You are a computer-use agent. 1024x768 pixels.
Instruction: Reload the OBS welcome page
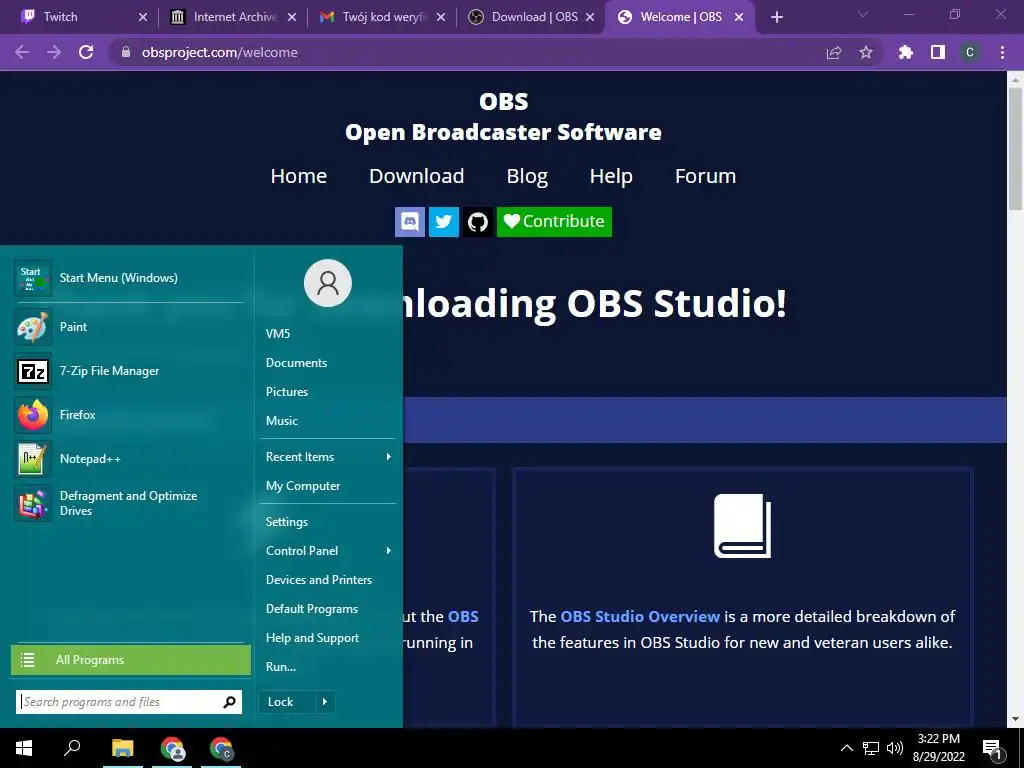86,52
